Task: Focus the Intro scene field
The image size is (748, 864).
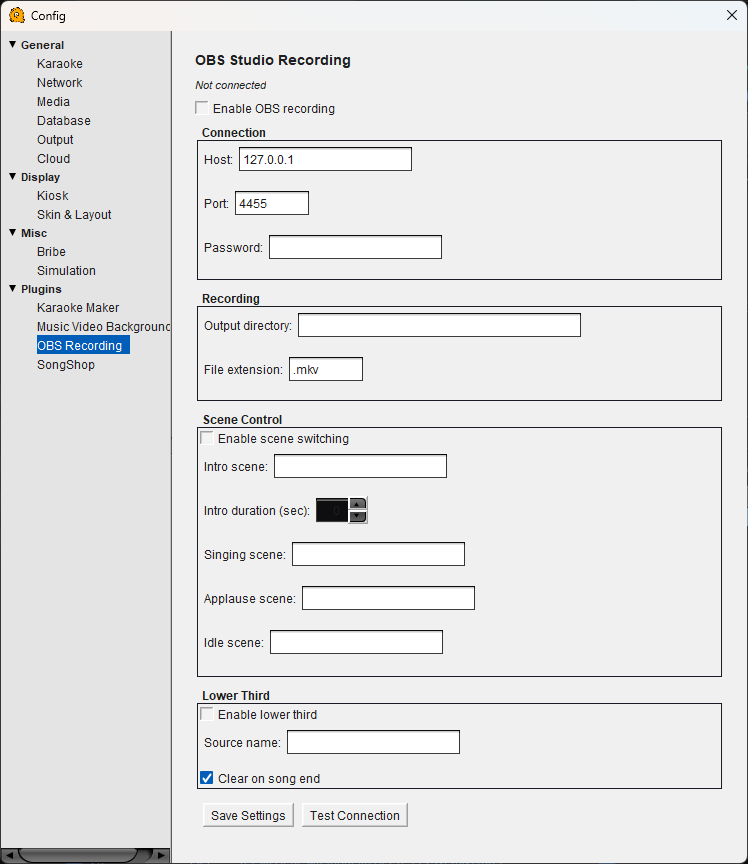Action: 360,466
